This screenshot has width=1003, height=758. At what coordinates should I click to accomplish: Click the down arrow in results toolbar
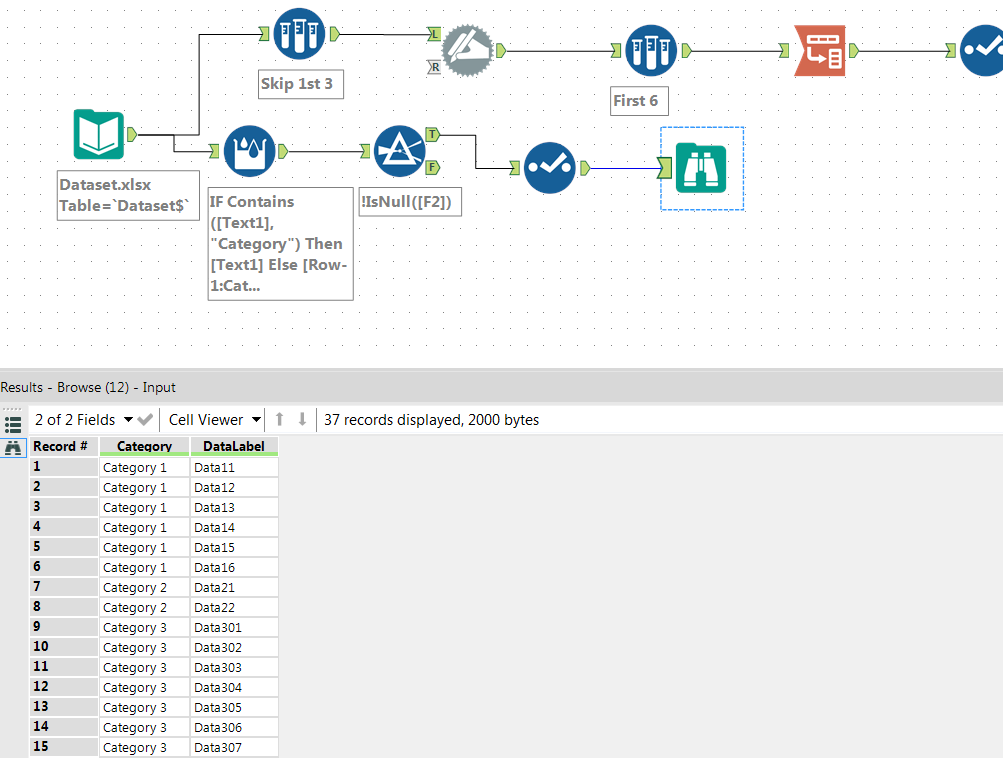(x=302, y=420)
